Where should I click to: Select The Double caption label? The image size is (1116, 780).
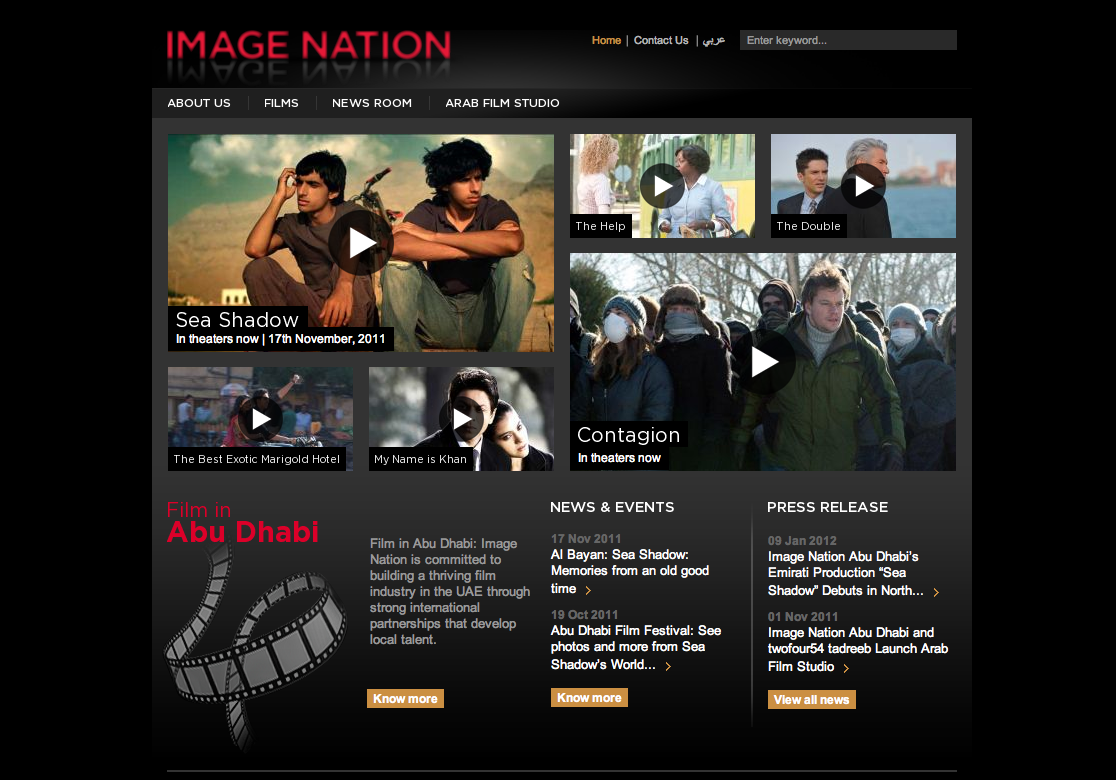tap(809, 226)
